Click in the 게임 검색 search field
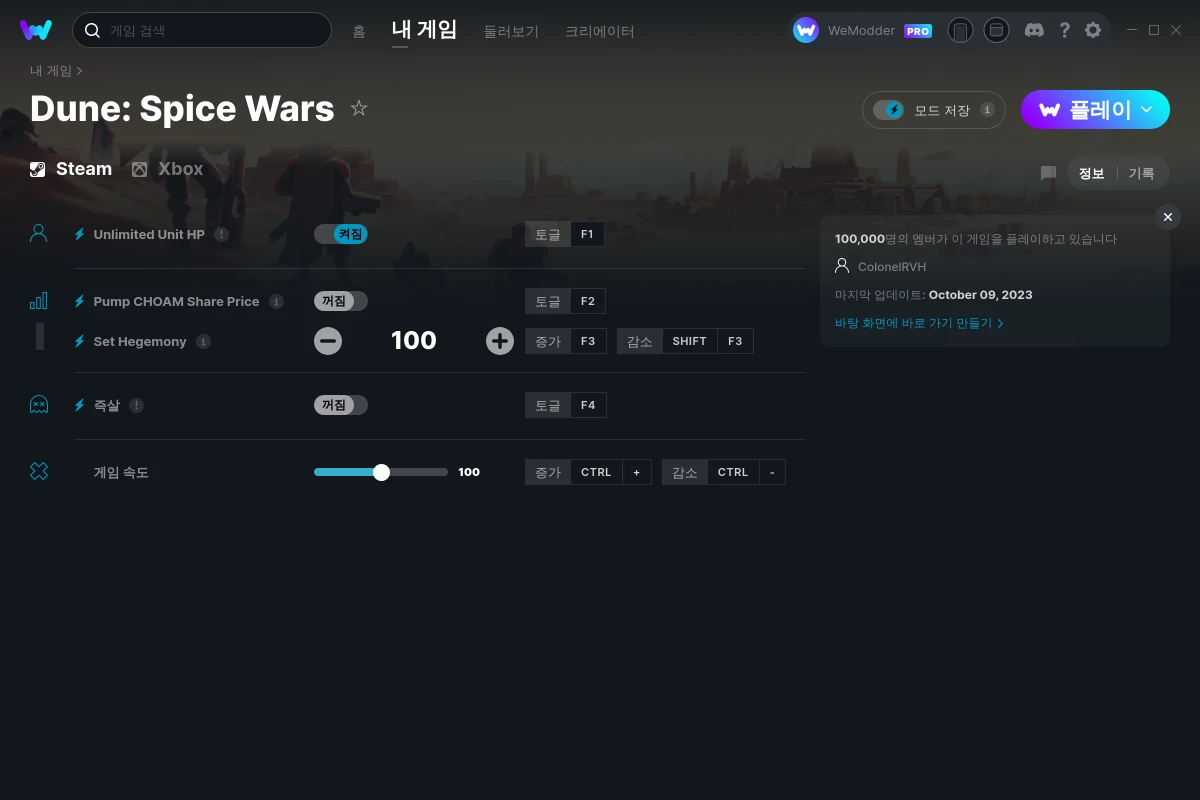The width and height of the screenshot is (1200, 800). coord(202,30)
